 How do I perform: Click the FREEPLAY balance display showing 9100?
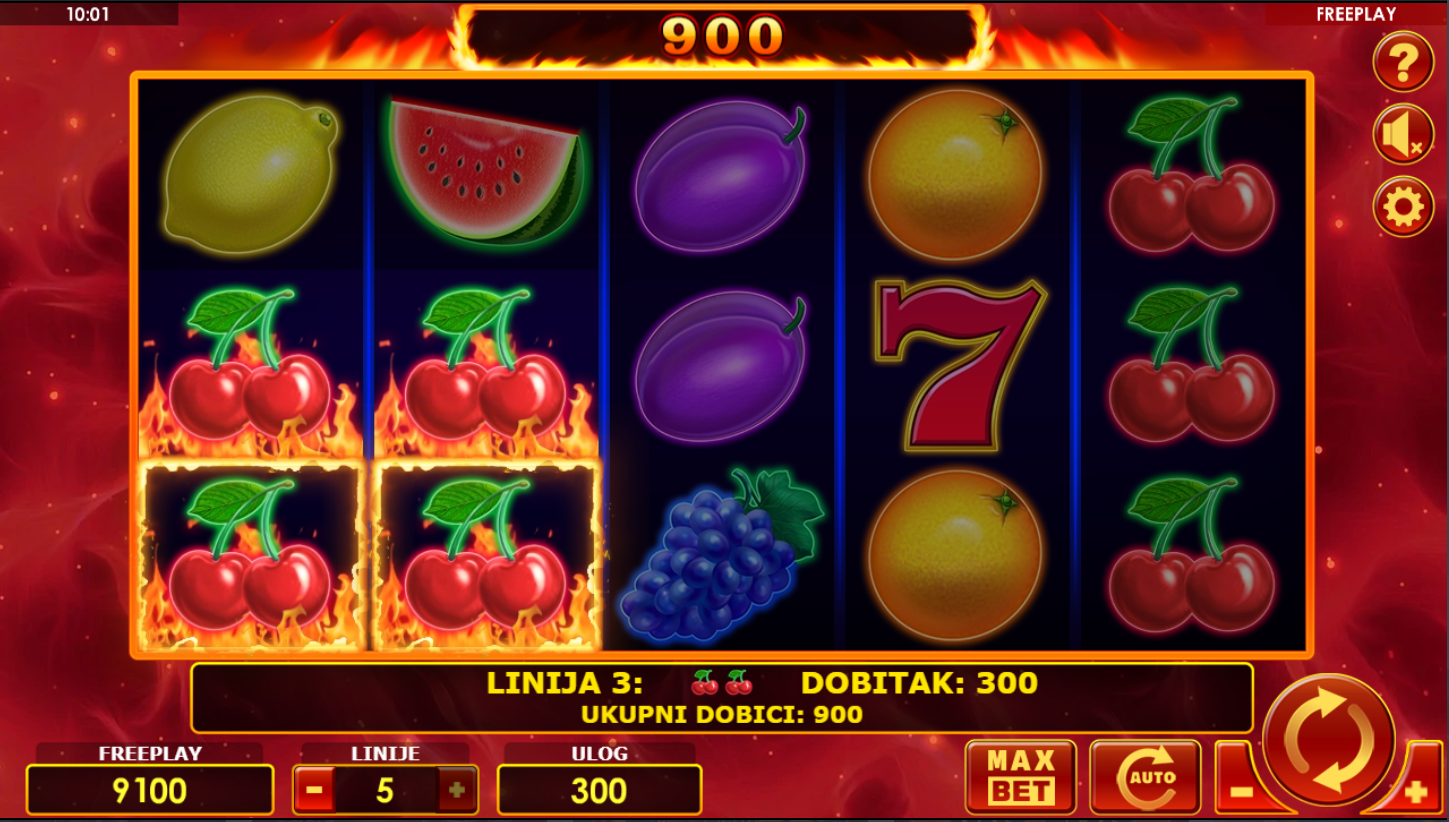pos(150,790)
